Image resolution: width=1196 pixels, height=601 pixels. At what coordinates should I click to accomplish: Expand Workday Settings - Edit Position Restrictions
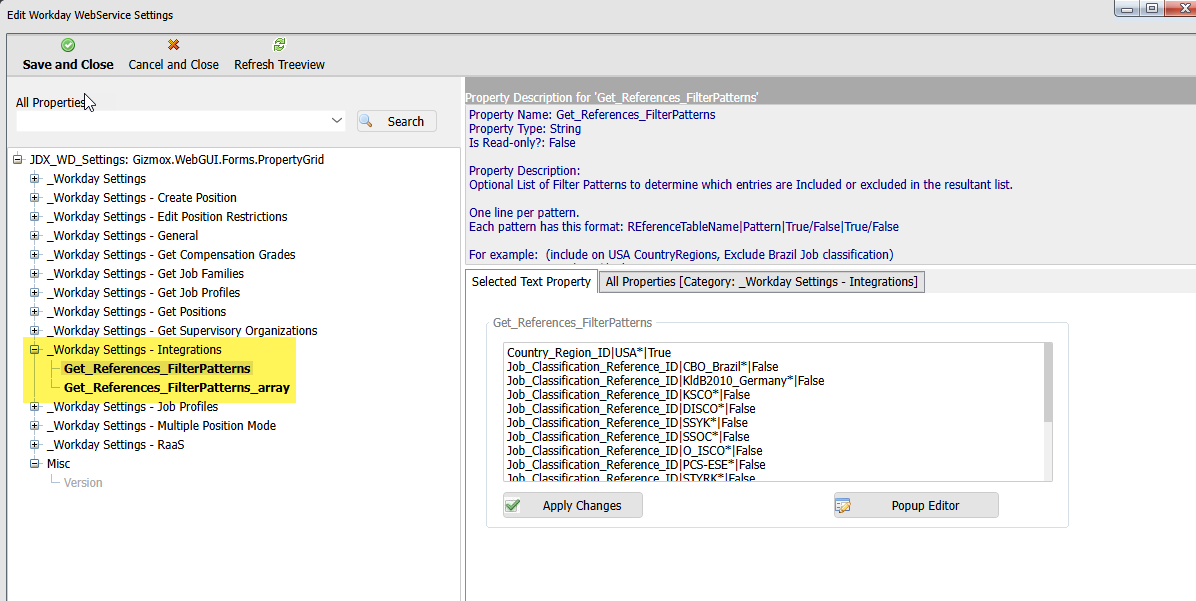[x=34, y=217]
